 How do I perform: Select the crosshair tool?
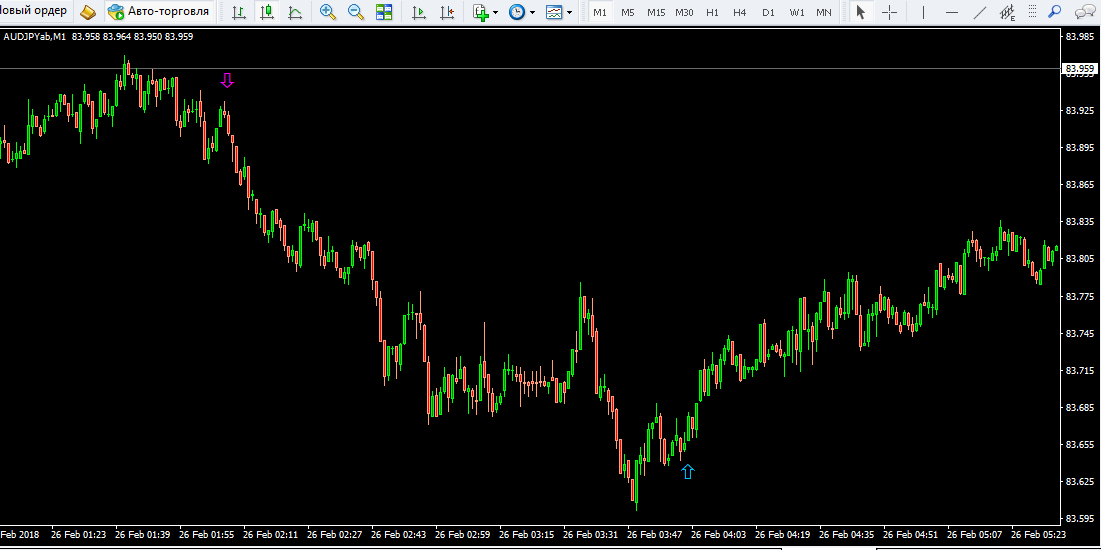click(889, 12)
